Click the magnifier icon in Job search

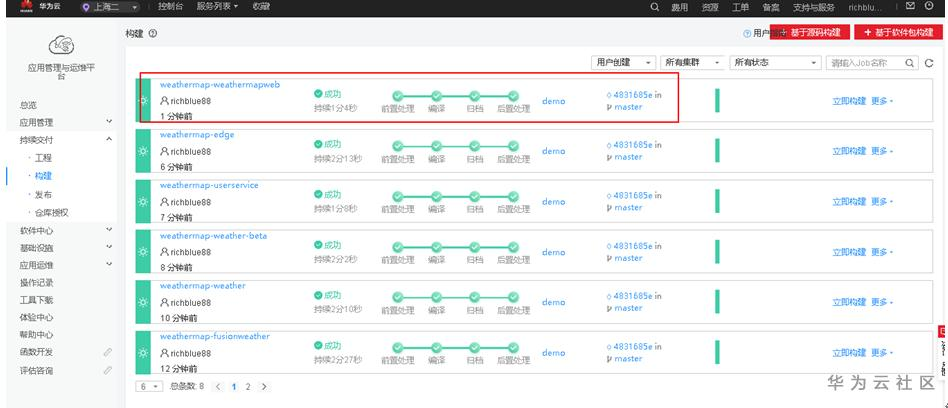coord(910,63)
